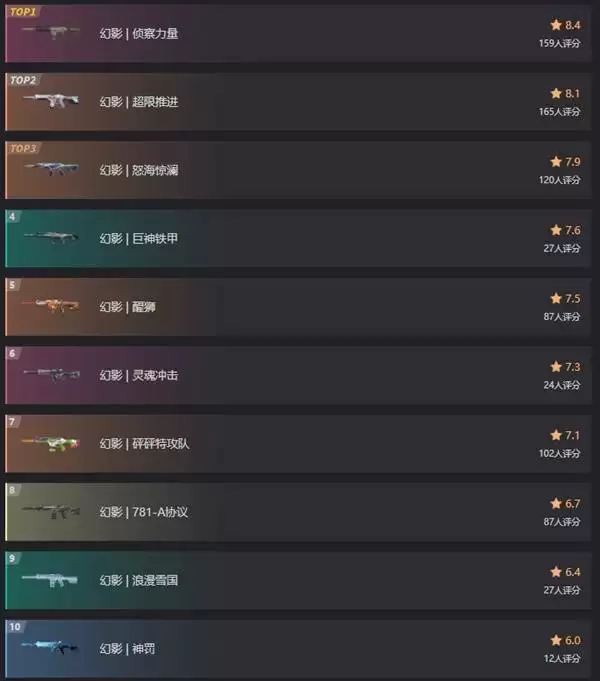Open the 神罚 blue gun icon
Screen dimensions: 600x681
(50, 647)
